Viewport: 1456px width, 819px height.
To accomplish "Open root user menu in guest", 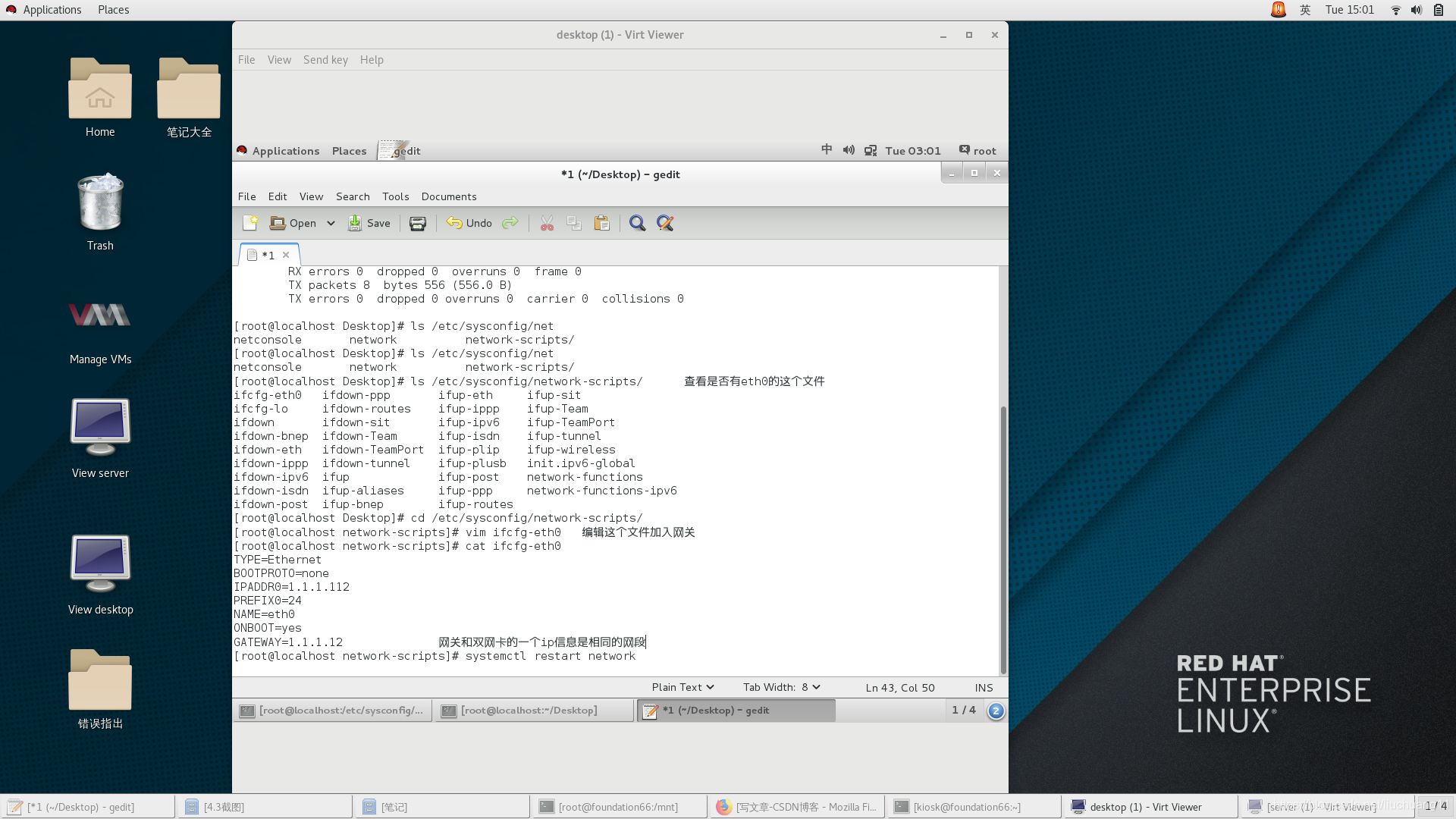I will tap(977, 151).
